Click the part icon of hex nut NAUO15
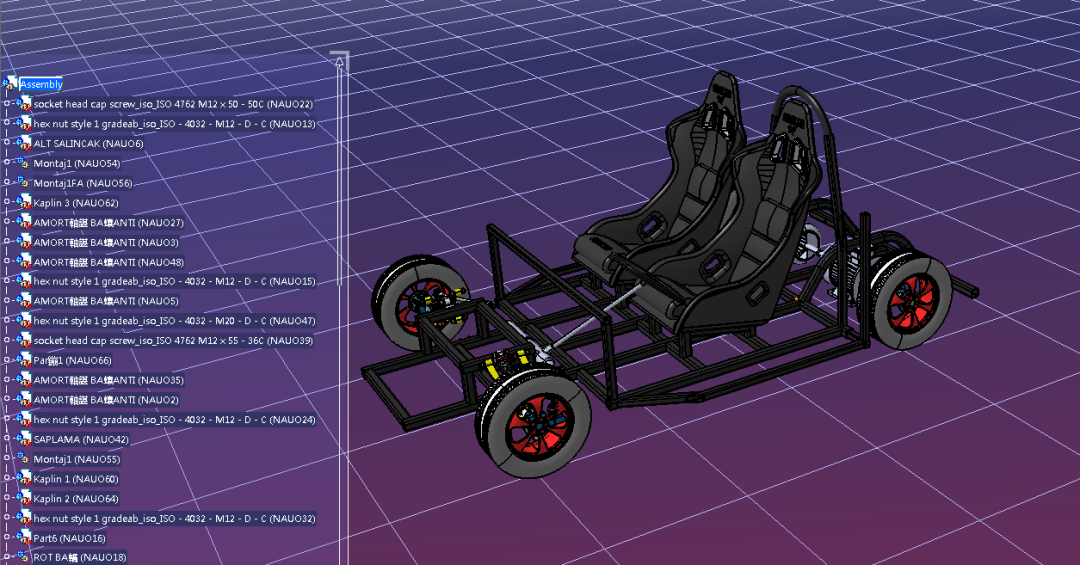Screen dimensions: 1080x565 (x=23, y=280)
